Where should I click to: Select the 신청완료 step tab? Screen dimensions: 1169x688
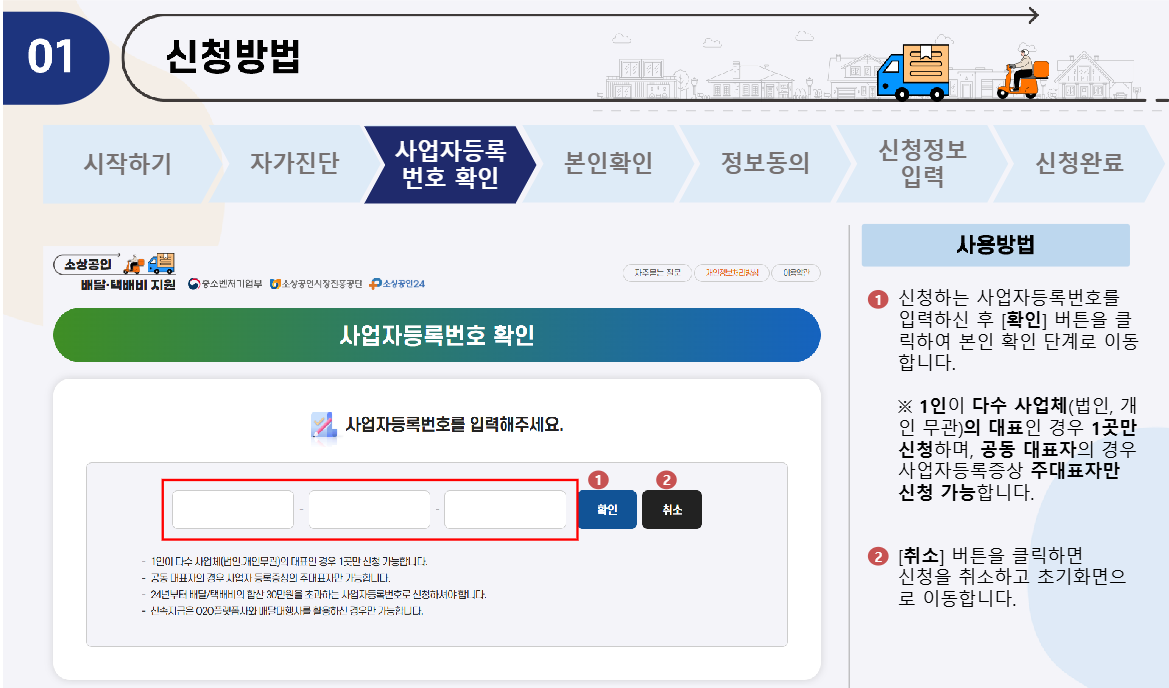click(1080, 164)
